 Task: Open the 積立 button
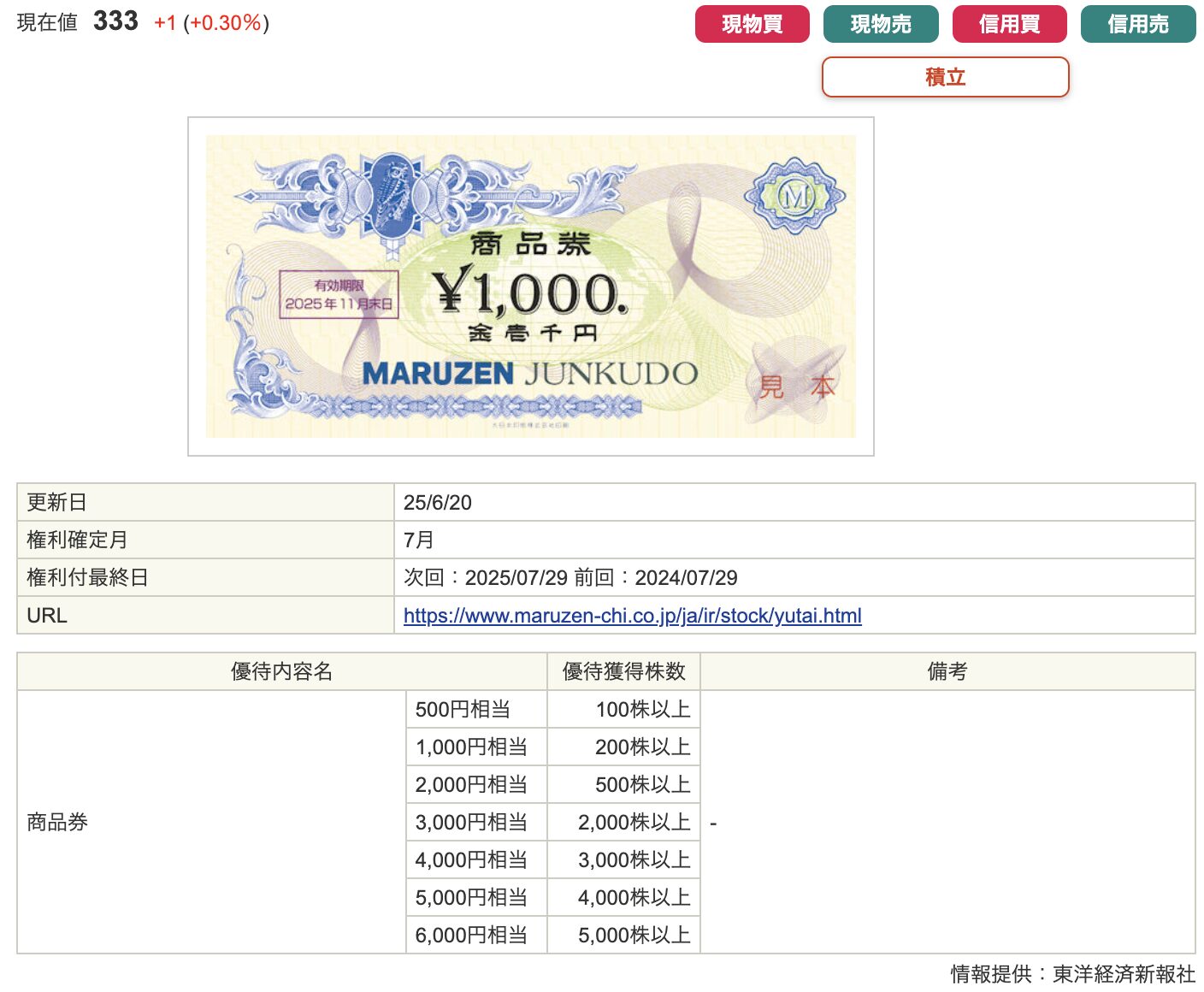pyautogui.click(x=945, y=77)
